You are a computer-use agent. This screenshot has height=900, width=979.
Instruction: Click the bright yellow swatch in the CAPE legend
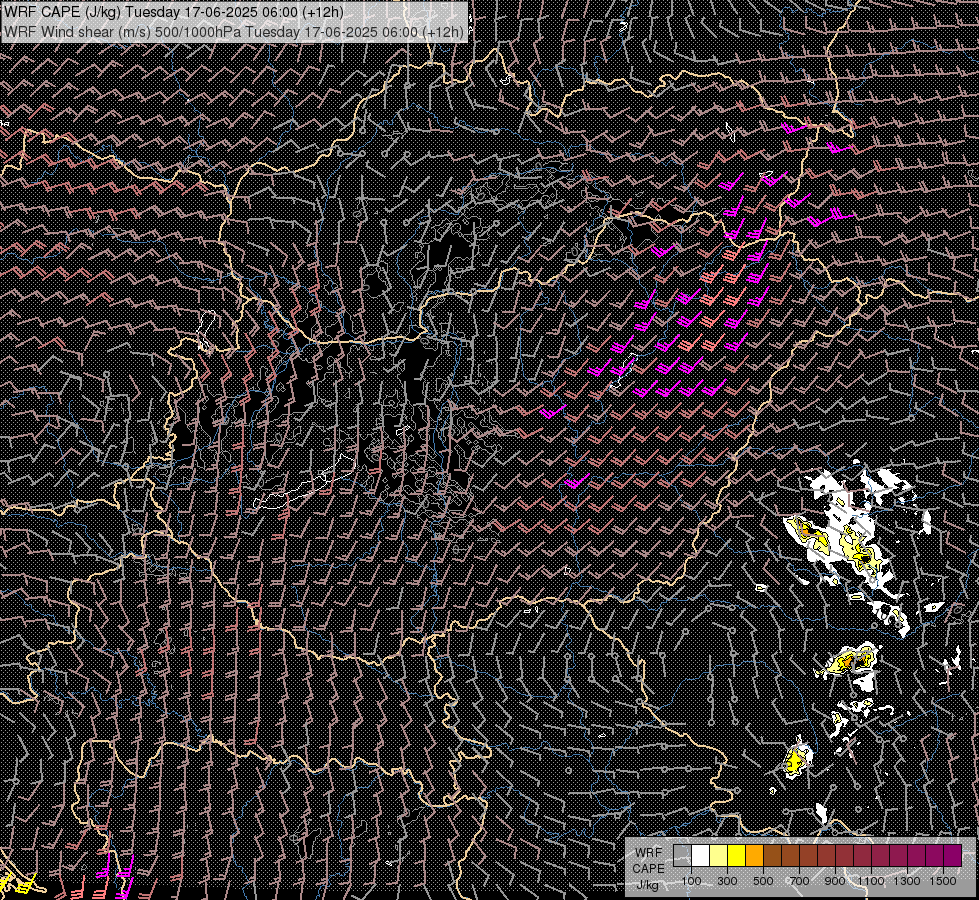click(x=737, y=855)
